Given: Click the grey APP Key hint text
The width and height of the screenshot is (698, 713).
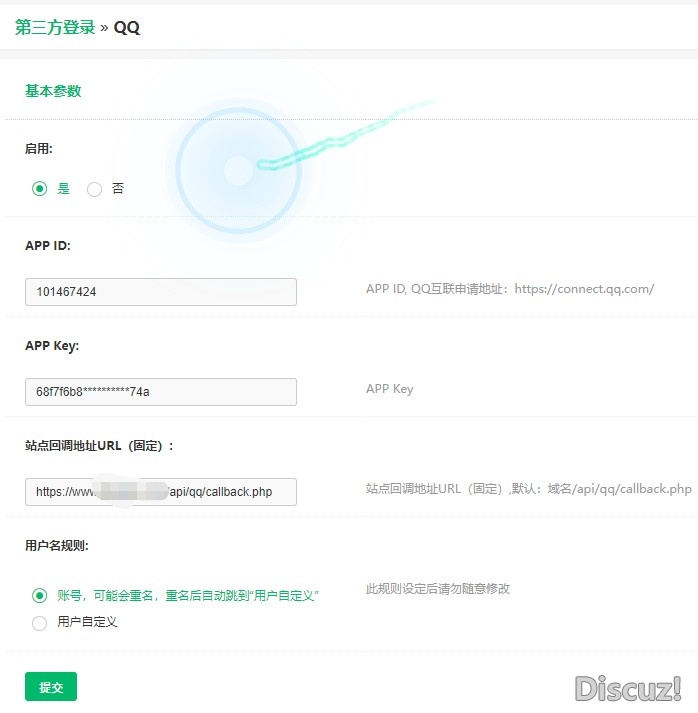Looking at the screenshot, I should 390,389.
